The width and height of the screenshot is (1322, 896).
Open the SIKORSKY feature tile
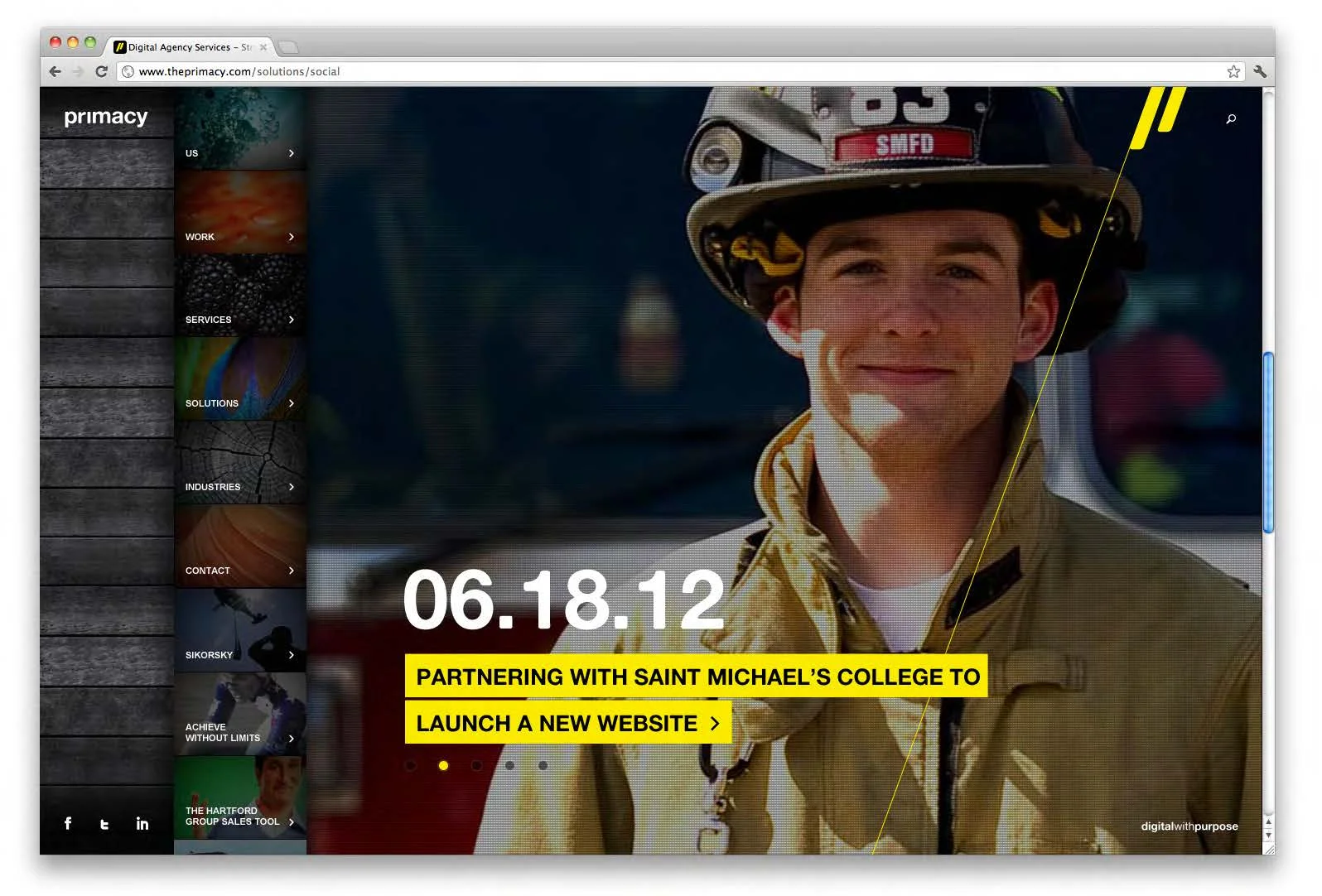pyautogui.click(x=240, y=630)
